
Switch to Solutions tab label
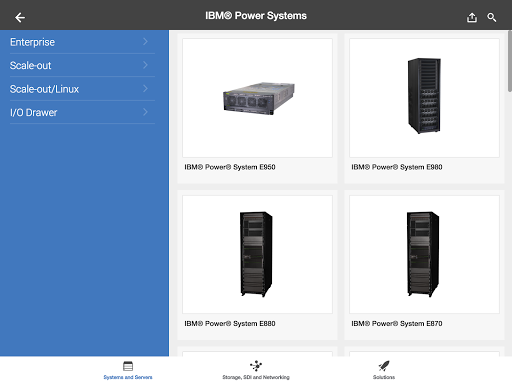coord(384,377)
